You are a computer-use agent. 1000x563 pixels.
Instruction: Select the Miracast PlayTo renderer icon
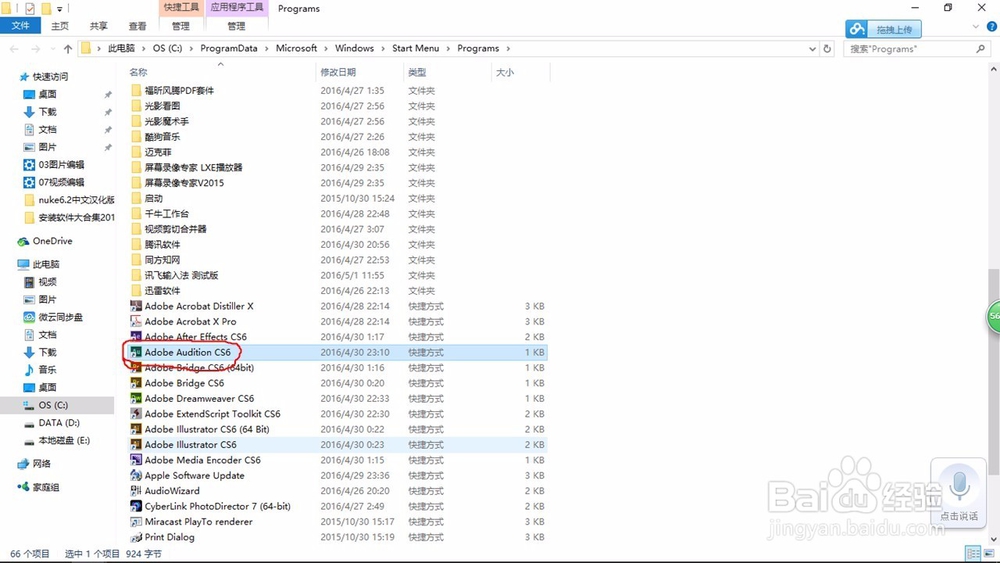(x=136, y=522)
